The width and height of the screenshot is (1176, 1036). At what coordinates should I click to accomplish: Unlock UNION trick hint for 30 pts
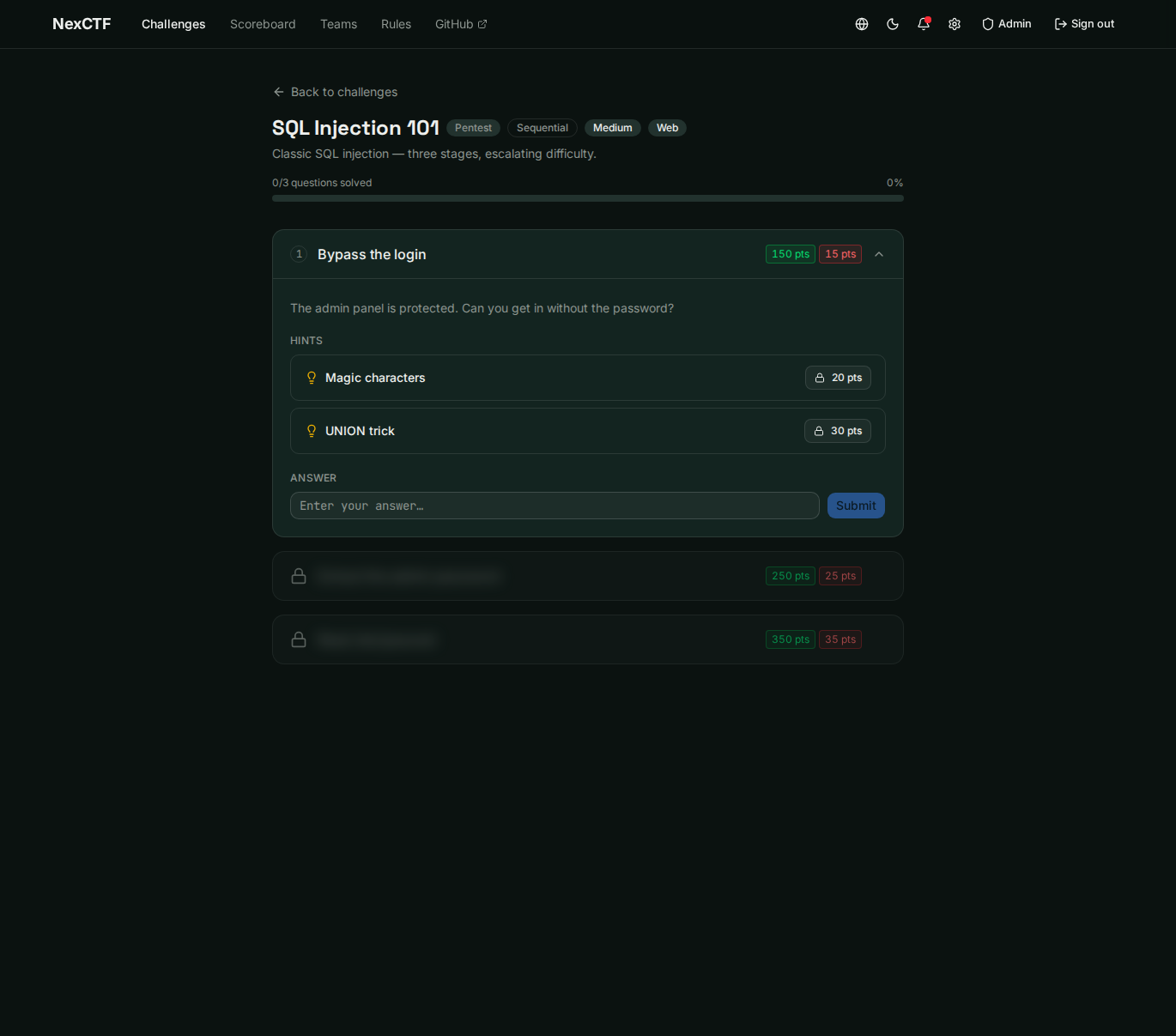click(838, 431)
